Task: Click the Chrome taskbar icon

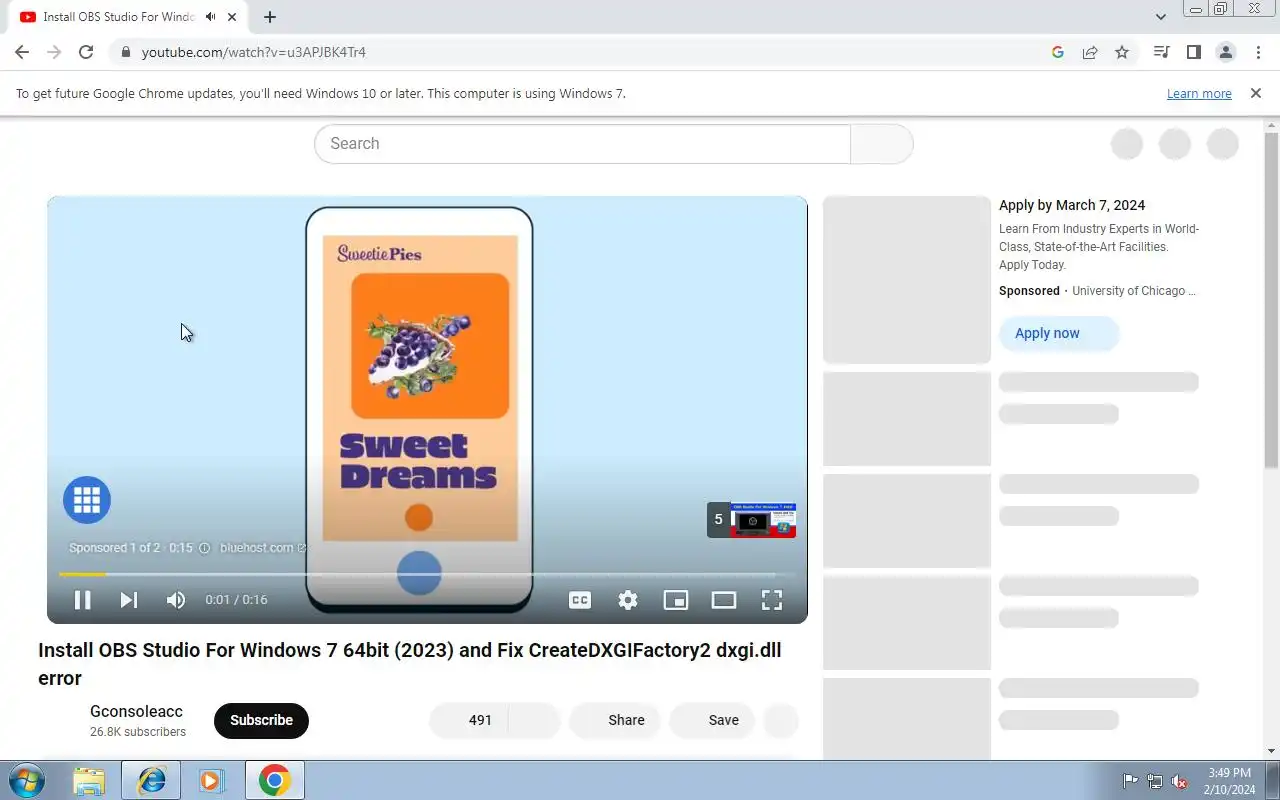Action: click(x=274, y=780)
